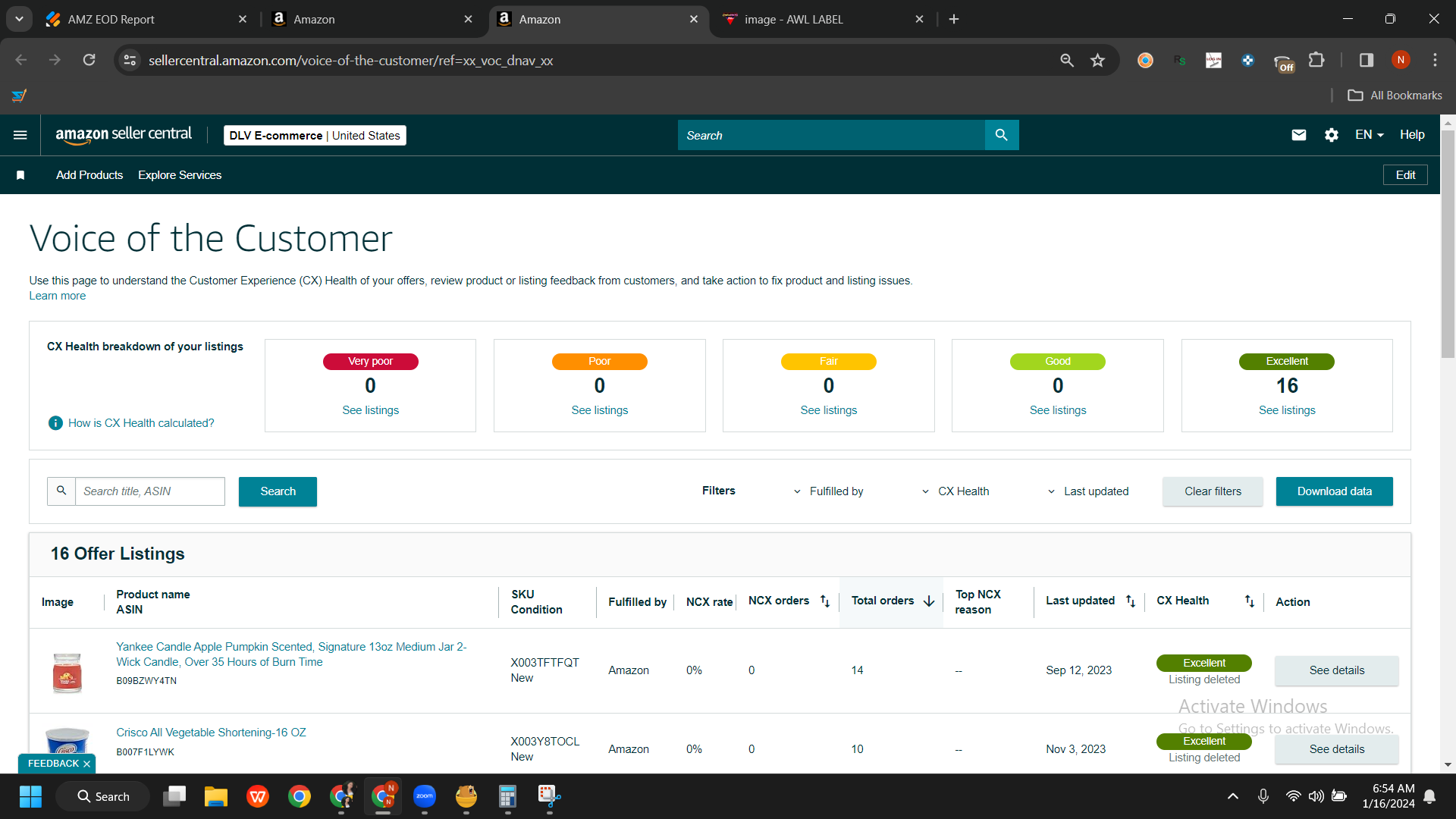
Task: Open Add Products menu item
Action: pyautogui.click(x=89, y=175)
